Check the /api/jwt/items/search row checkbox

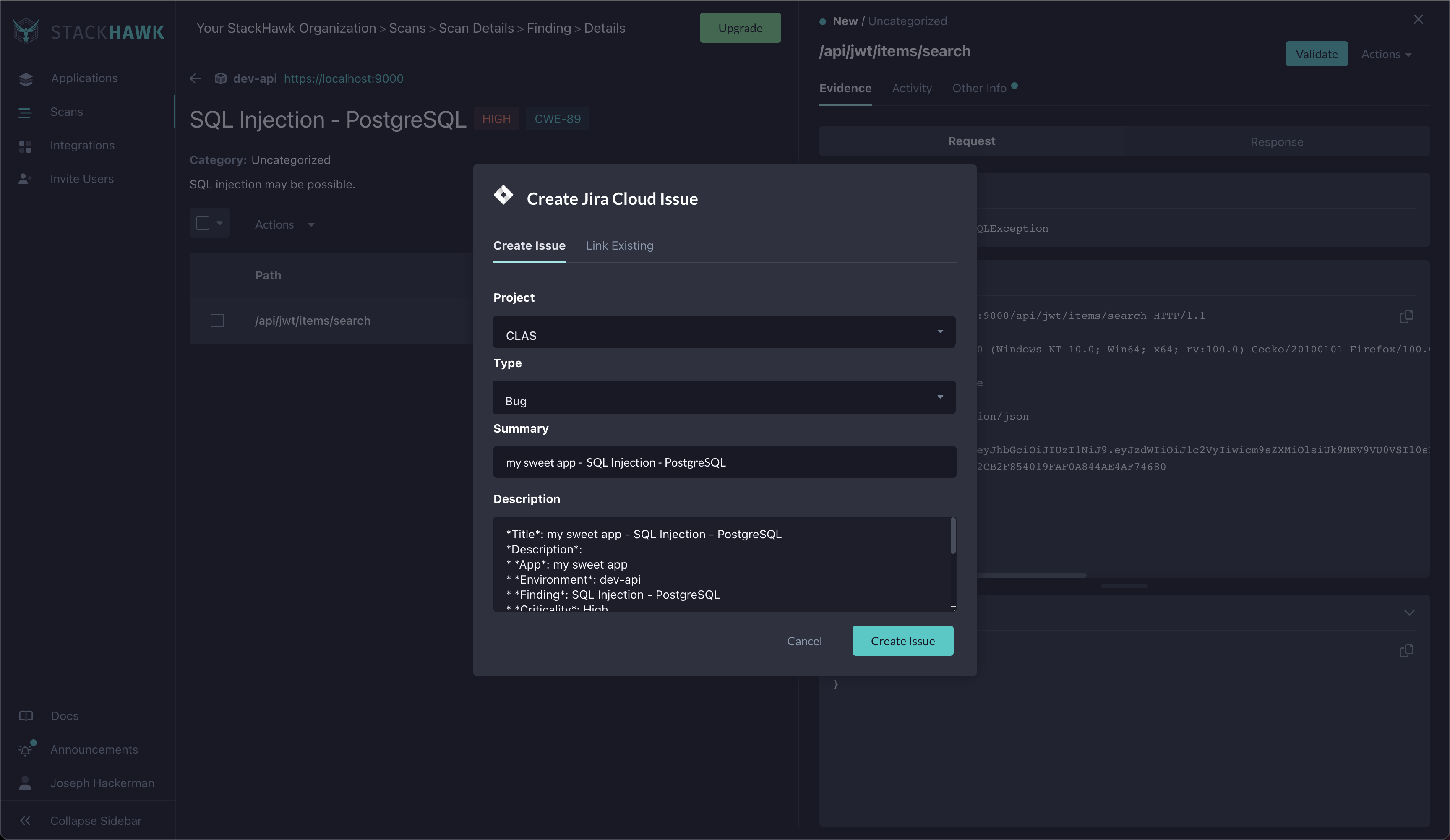[x=217, y=321]
